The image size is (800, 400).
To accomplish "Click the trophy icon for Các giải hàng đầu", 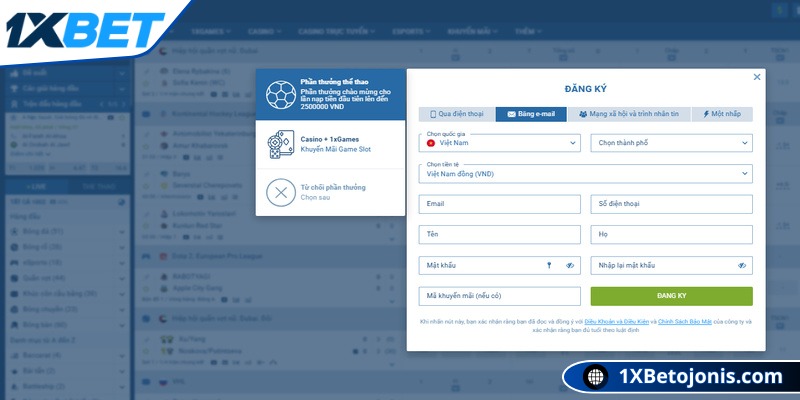I will coord(14,88).
